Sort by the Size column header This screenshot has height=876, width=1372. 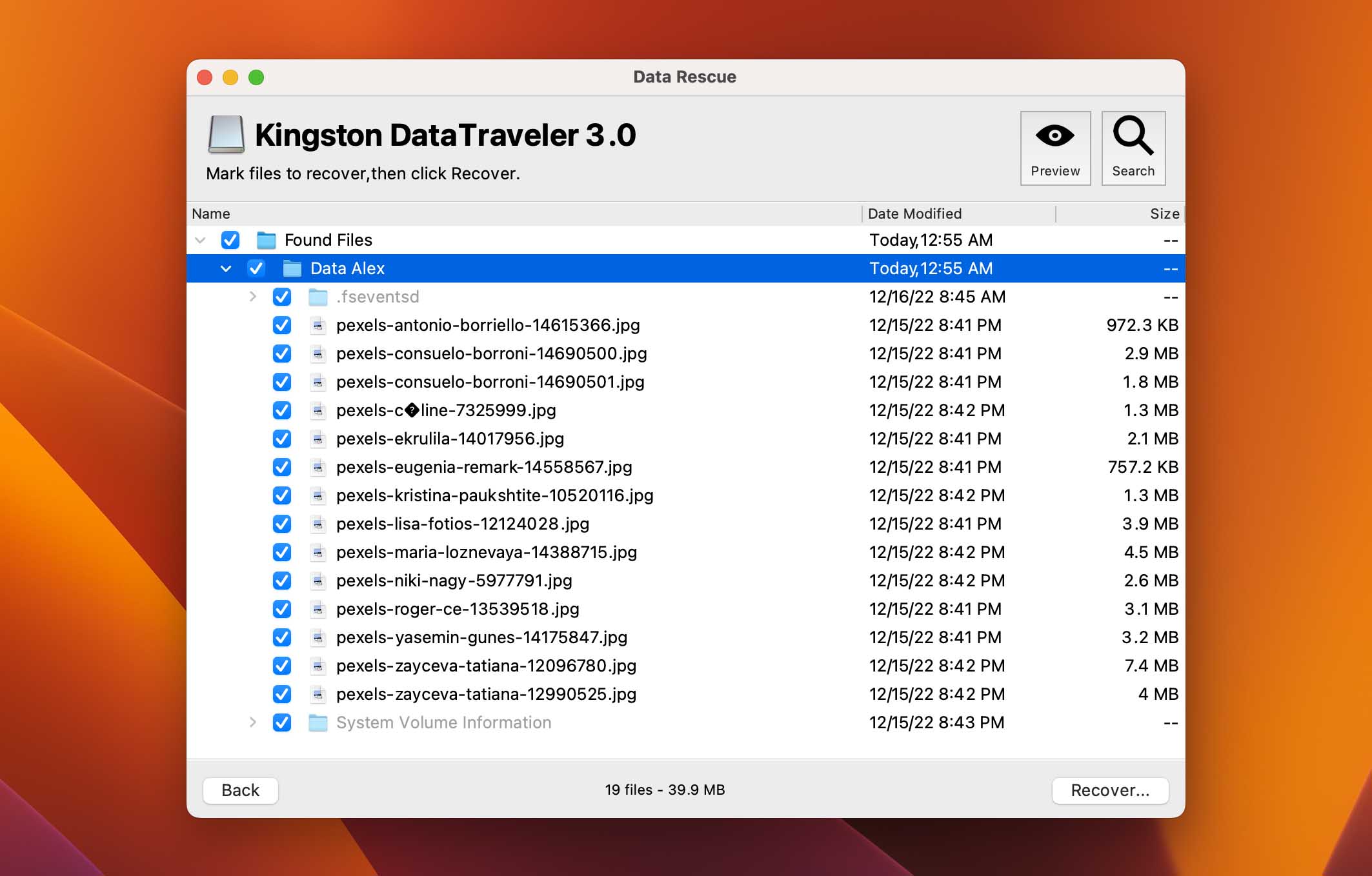1120,214
